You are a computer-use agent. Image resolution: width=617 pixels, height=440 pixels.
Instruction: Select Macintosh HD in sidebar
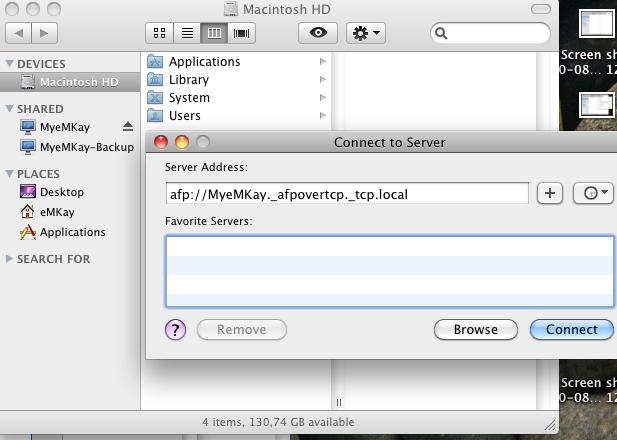(x=70, y=82)
